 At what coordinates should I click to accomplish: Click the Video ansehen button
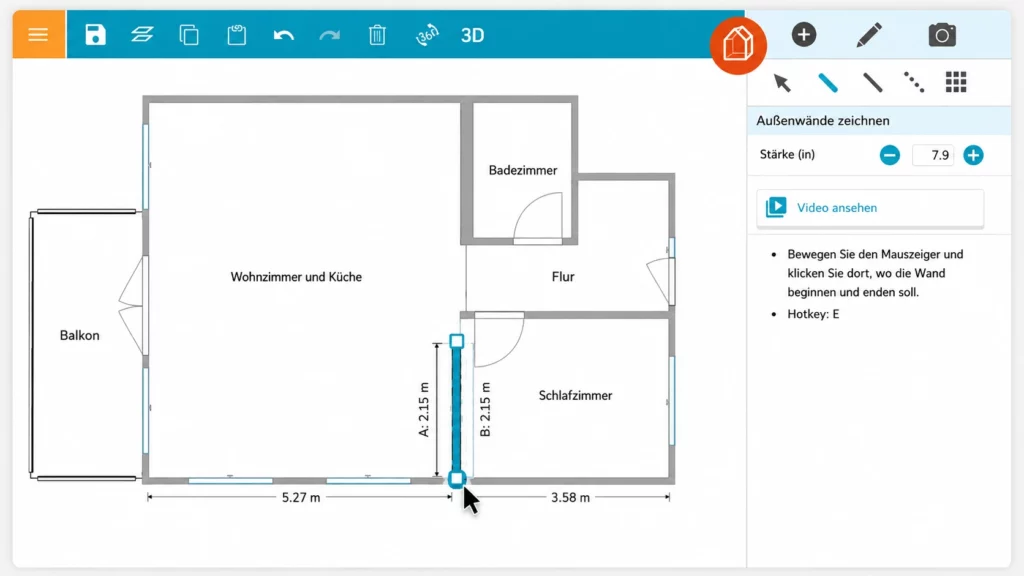pyautogui.click(x=870, y=208)
